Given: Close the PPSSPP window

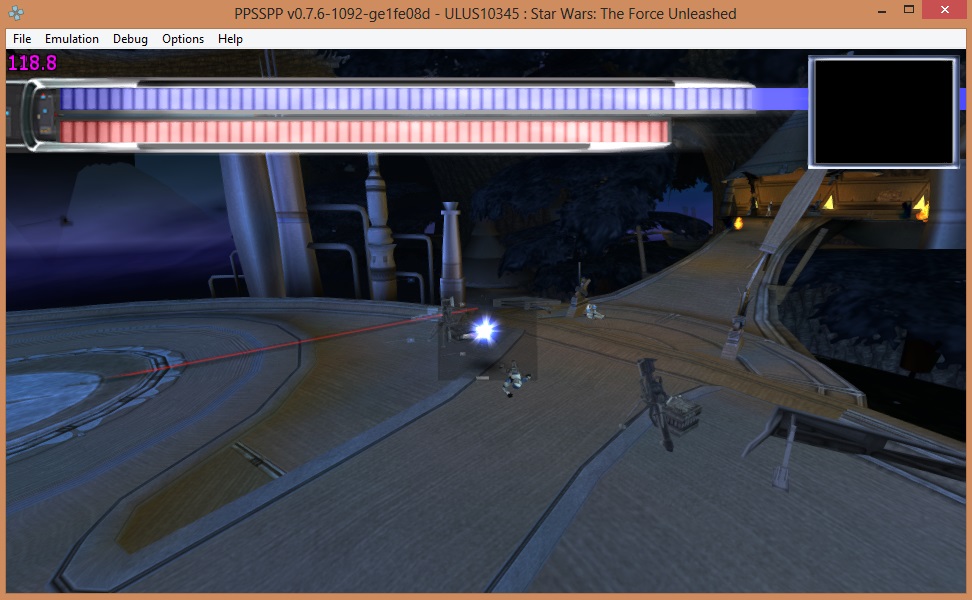Looking at the screenshot, I should pyautogui.click(x=946, y=10).
